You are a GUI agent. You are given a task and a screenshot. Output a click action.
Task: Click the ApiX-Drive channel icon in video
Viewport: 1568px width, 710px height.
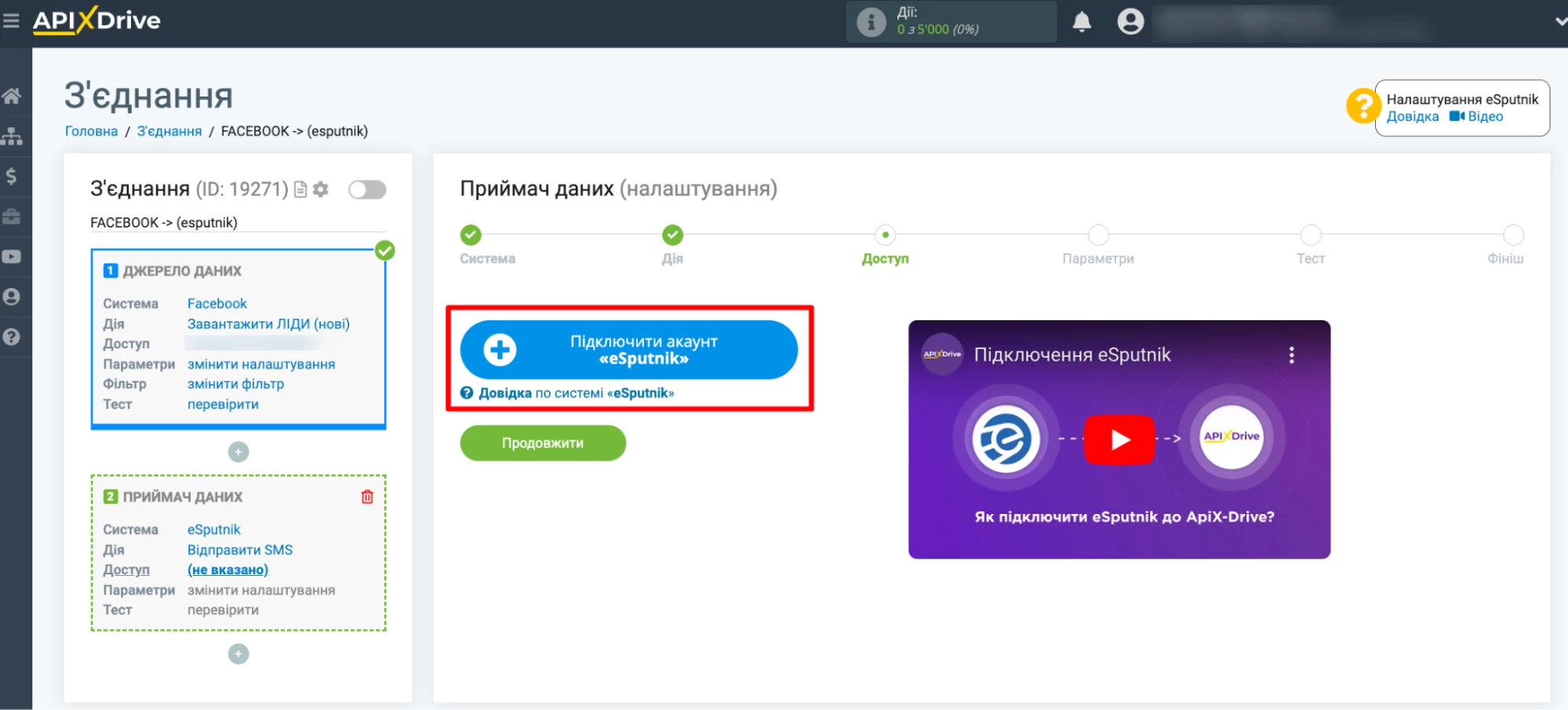[942, 355]
